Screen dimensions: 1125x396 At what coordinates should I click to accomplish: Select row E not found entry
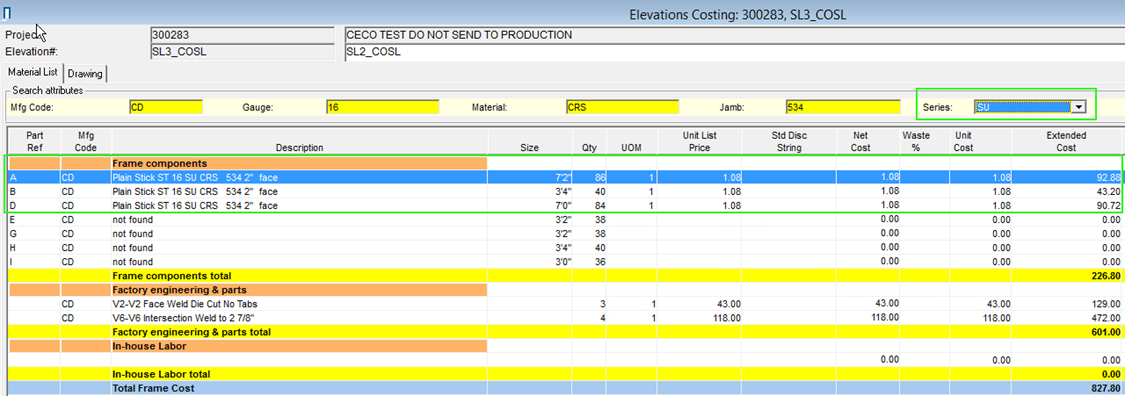point(300,220)
